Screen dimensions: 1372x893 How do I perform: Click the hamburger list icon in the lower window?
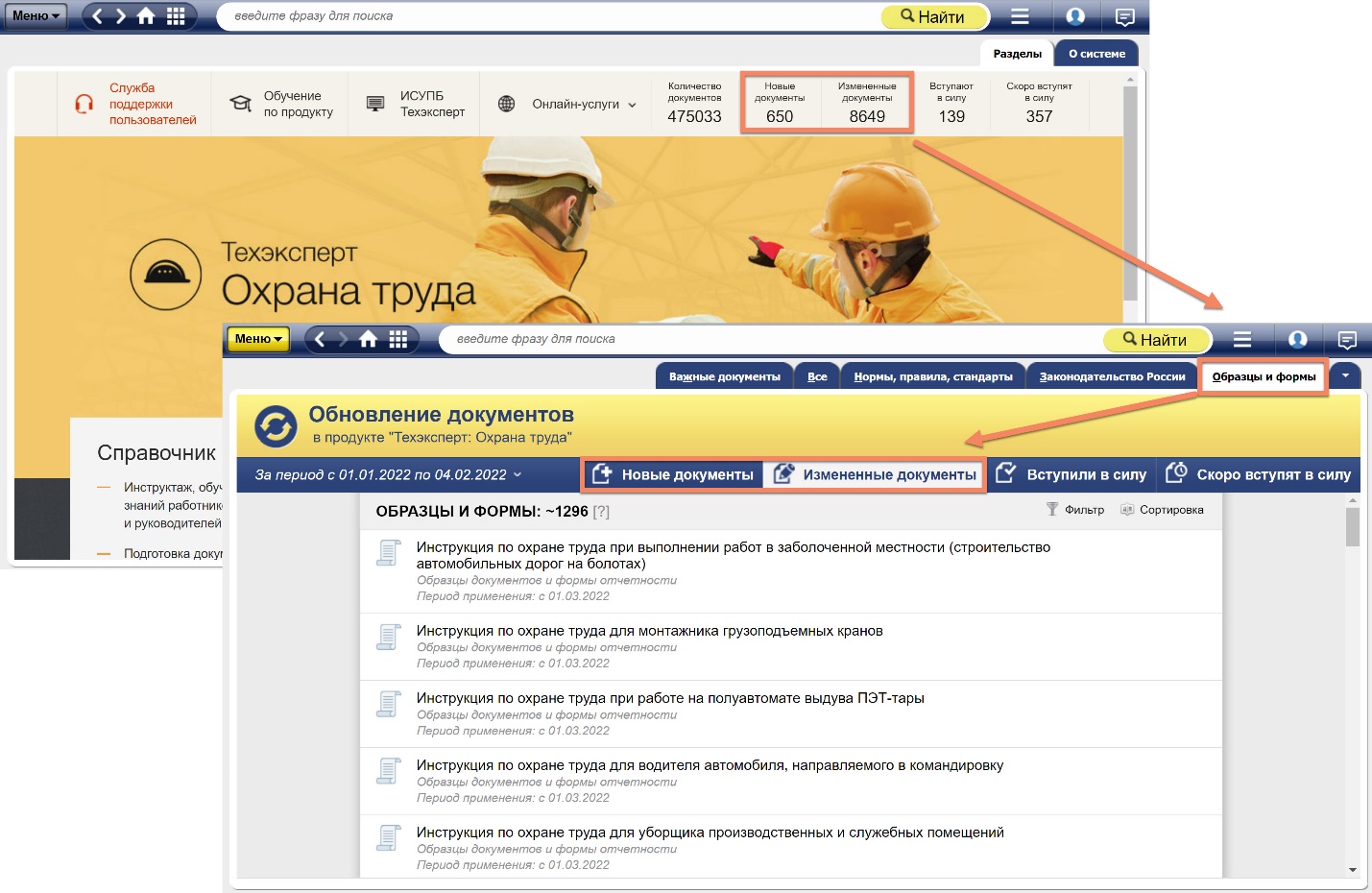[x=1241, y=339]
